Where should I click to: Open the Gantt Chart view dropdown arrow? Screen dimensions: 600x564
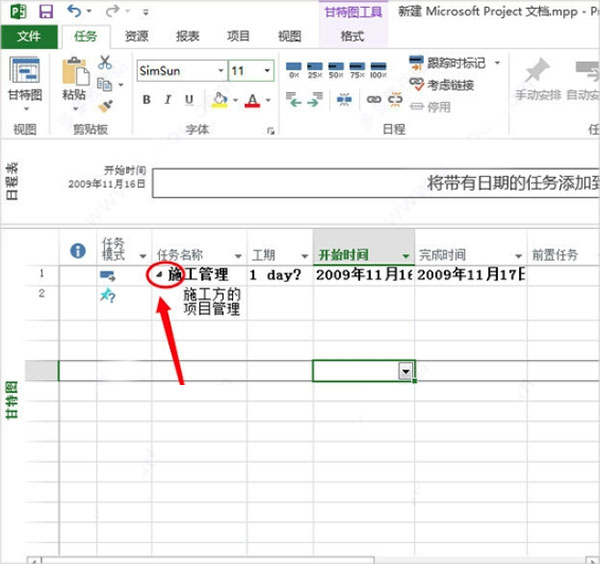coord(26,109)
